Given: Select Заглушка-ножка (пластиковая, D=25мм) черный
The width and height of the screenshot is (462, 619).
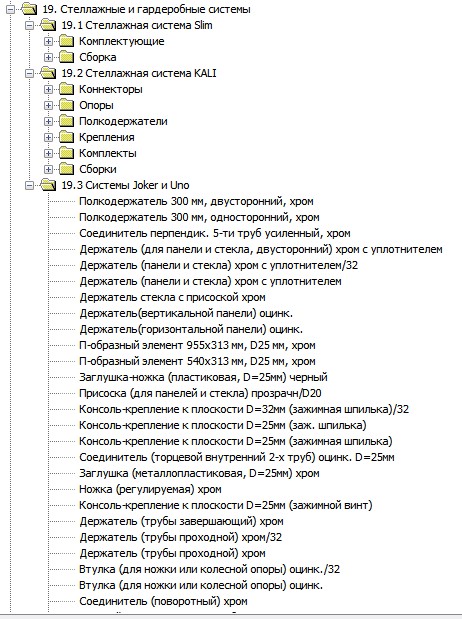Looking at the screenshot, I should [203, 377].
